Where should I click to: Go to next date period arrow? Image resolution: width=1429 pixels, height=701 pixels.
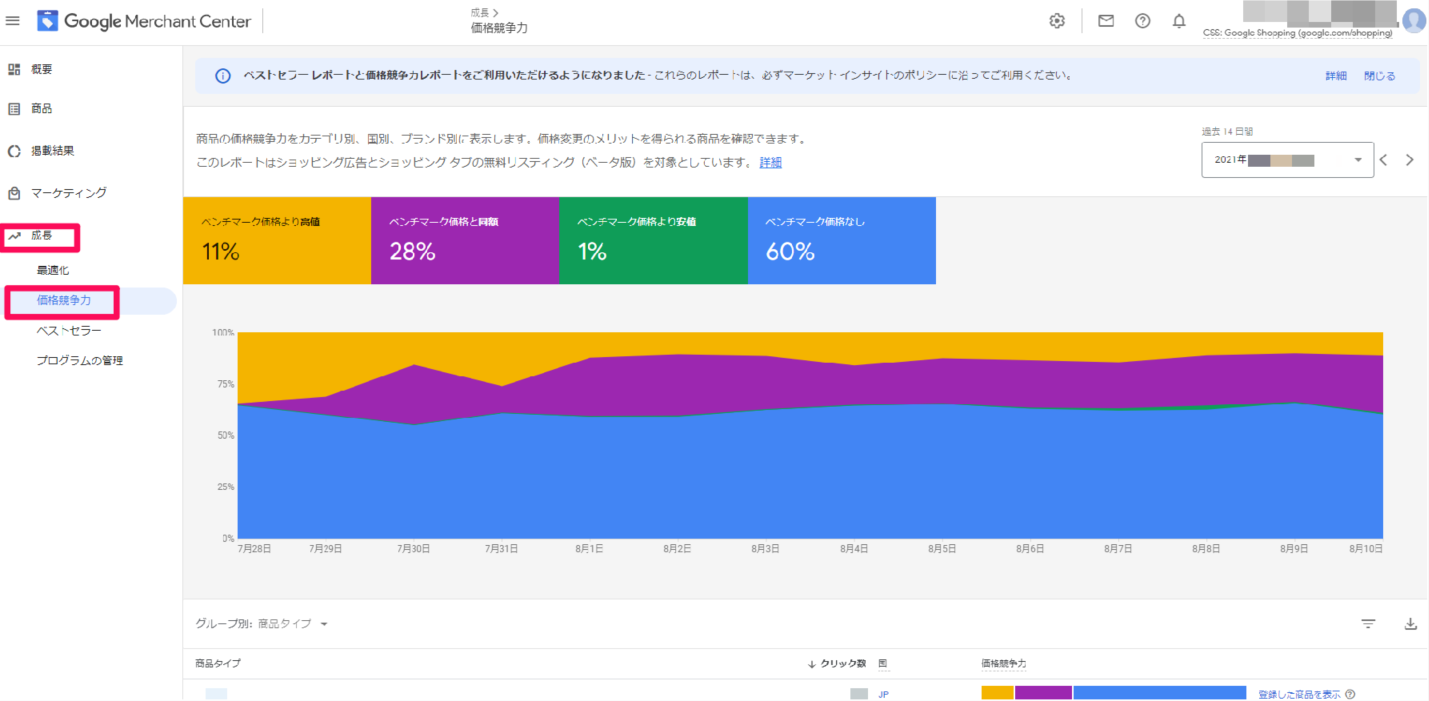1410,160
